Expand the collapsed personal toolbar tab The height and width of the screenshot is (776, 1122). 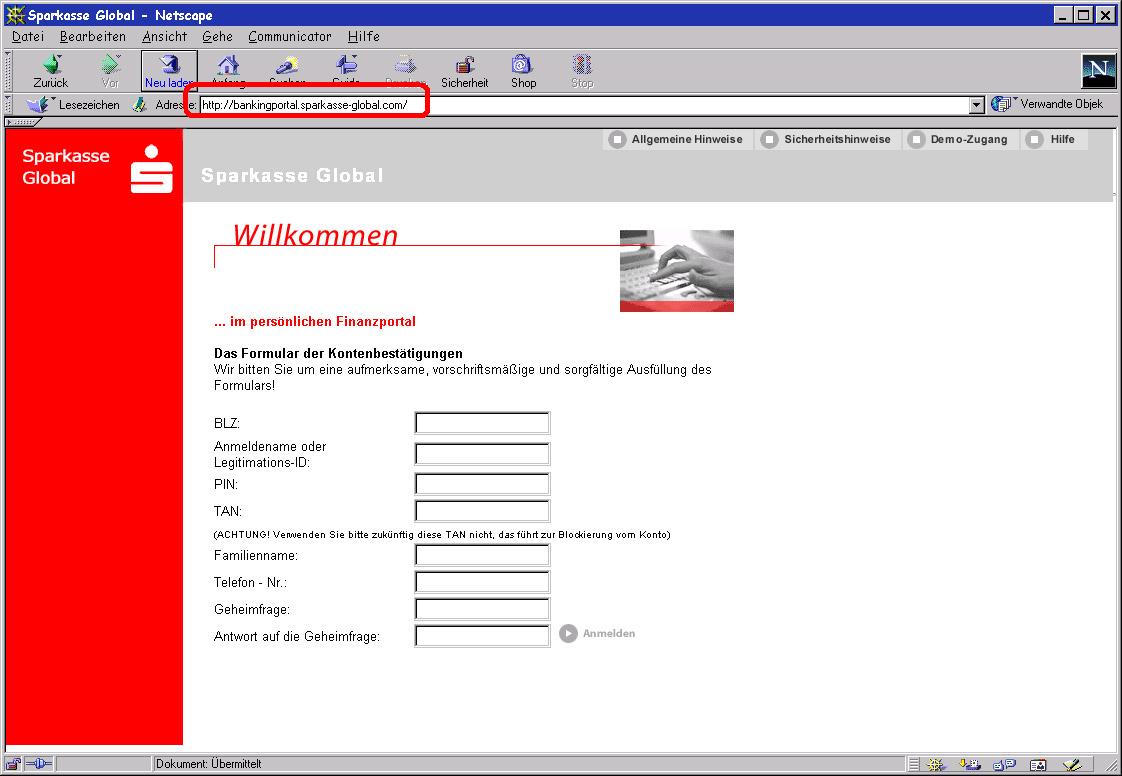24,122
